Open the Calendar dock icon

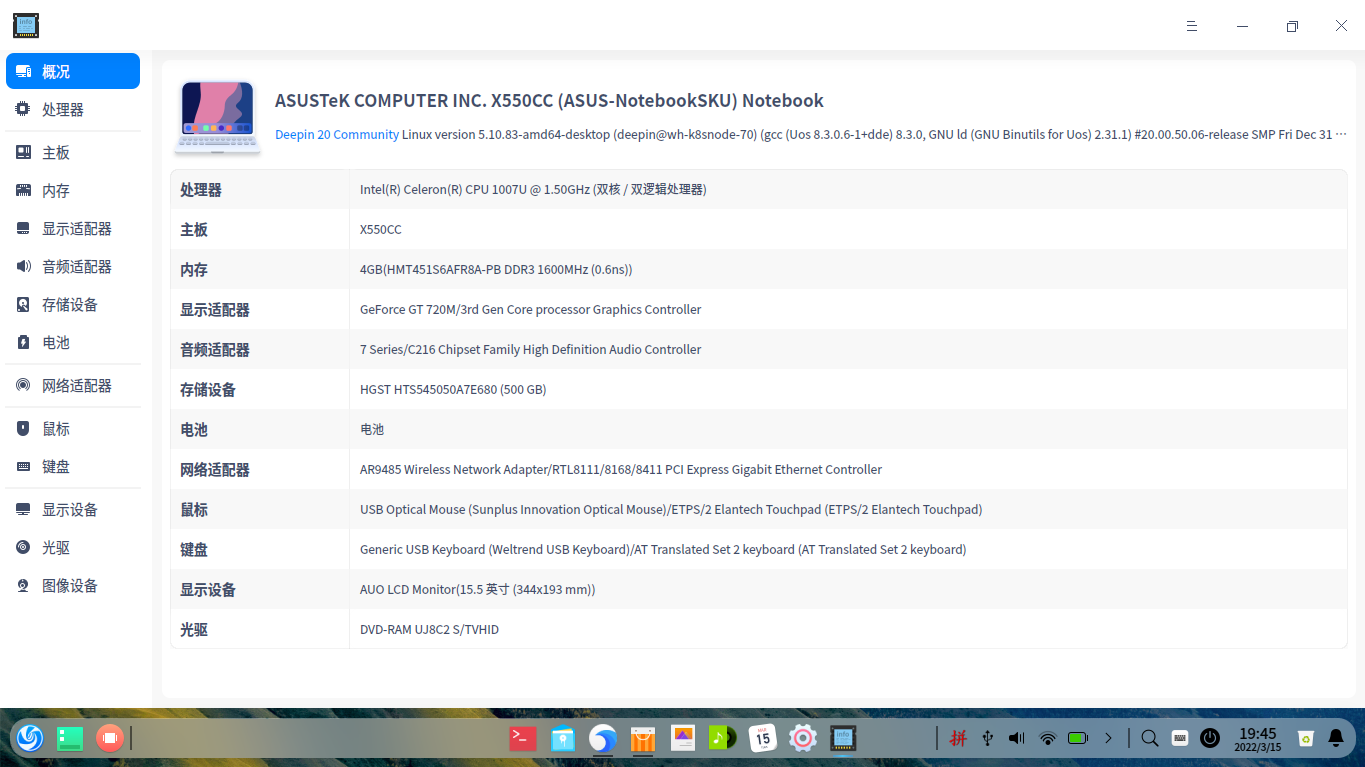[x=763, y=738]
